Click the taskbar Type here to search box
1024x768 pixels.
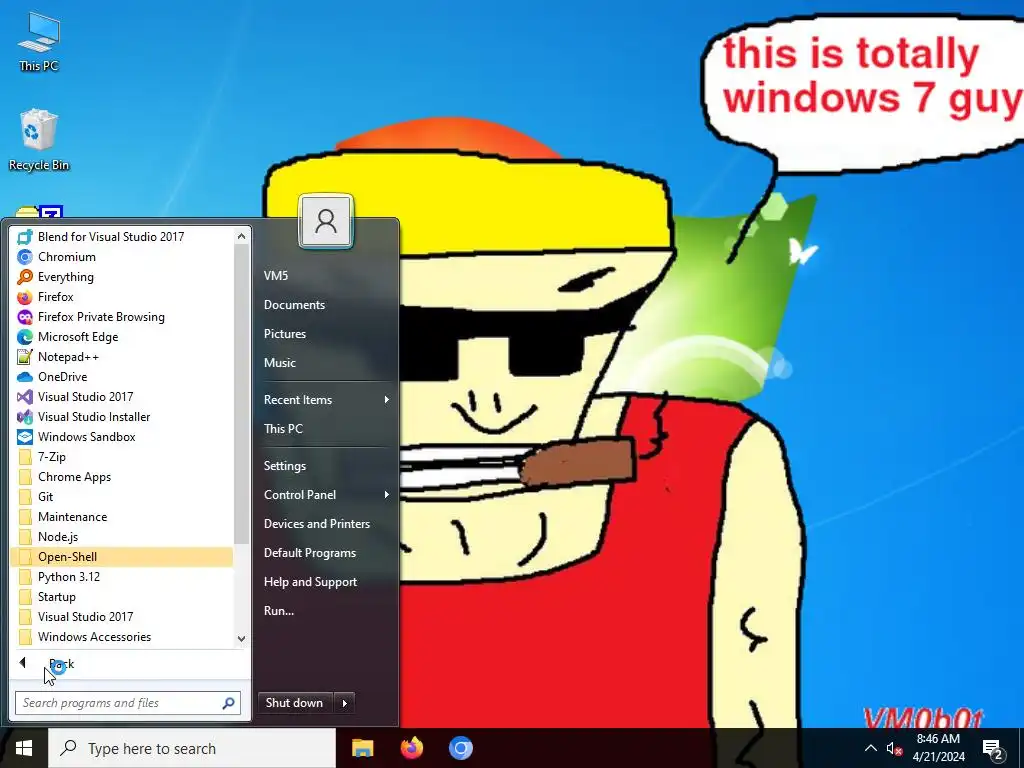192,748
